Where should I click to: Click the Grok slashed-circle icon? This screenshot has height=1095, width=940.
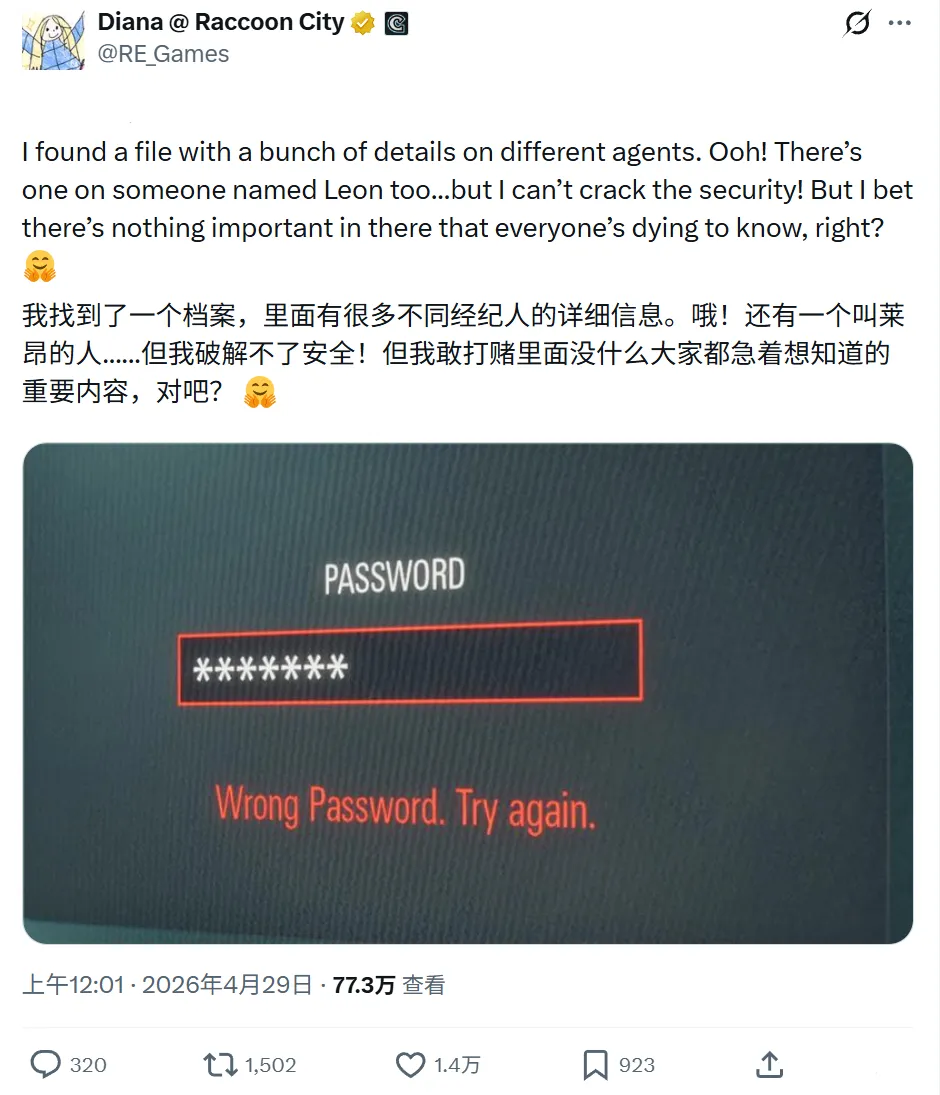[857, 23]
